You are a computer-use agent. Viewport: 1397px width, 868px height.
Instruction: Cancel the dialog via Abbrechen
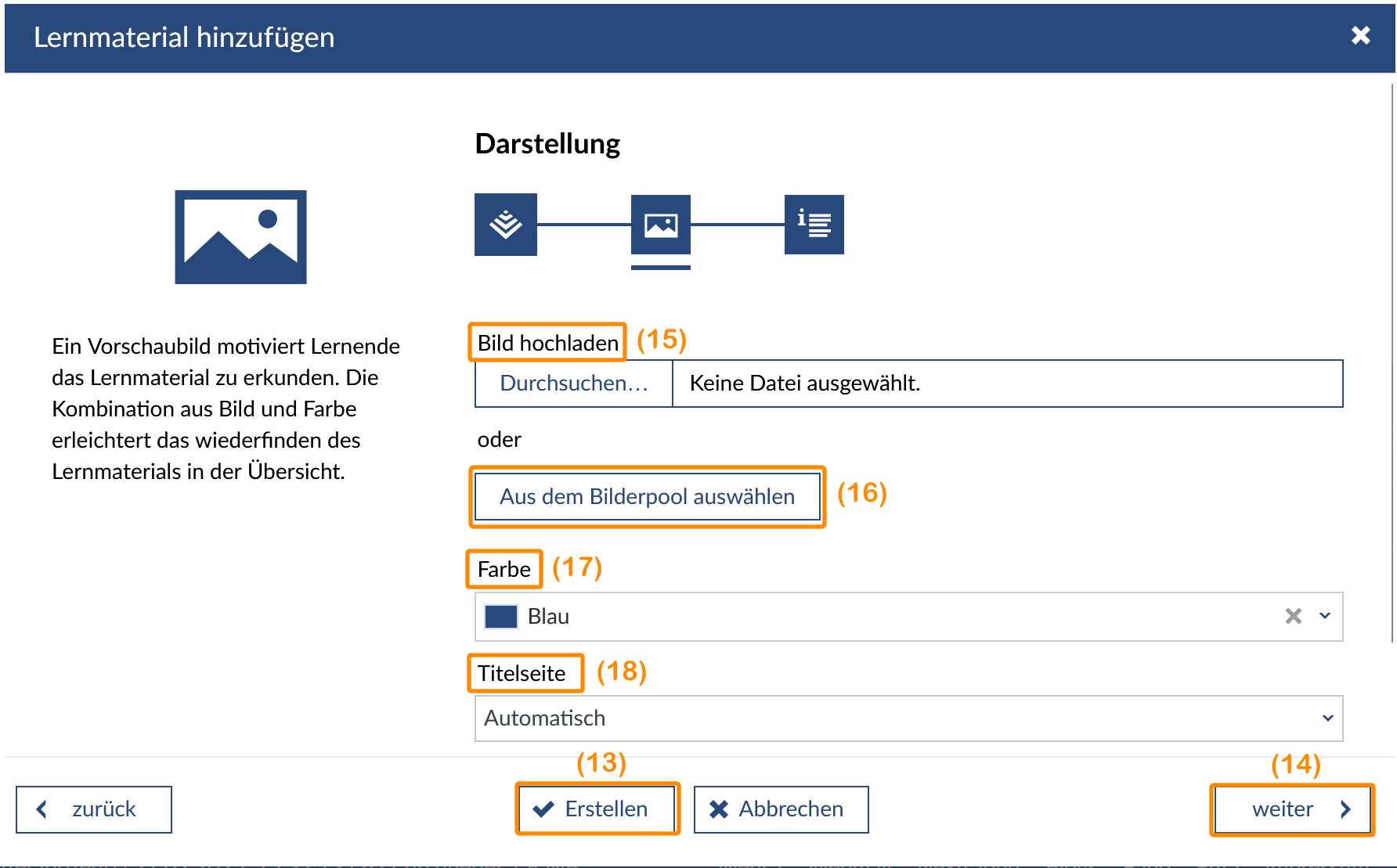pyautogui.click(x=780, y=809)
